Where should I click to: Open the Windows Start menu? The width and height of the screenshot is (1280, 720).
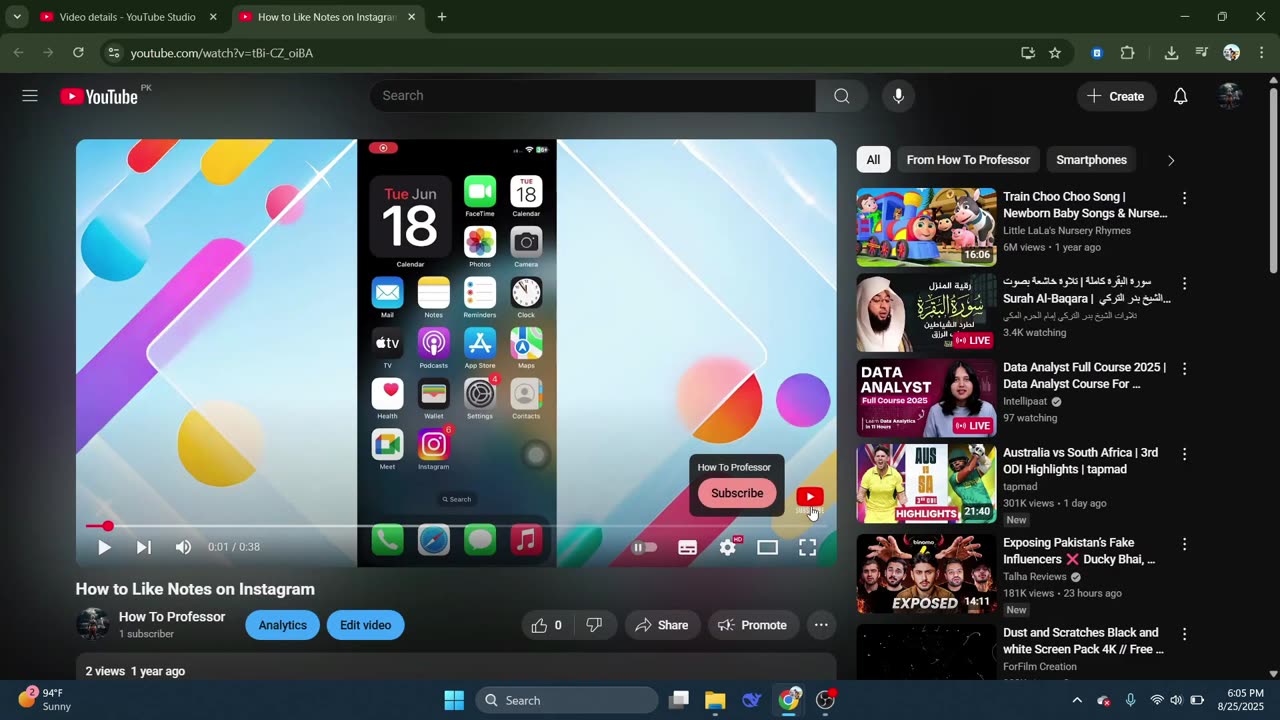(x=454, y=700)
